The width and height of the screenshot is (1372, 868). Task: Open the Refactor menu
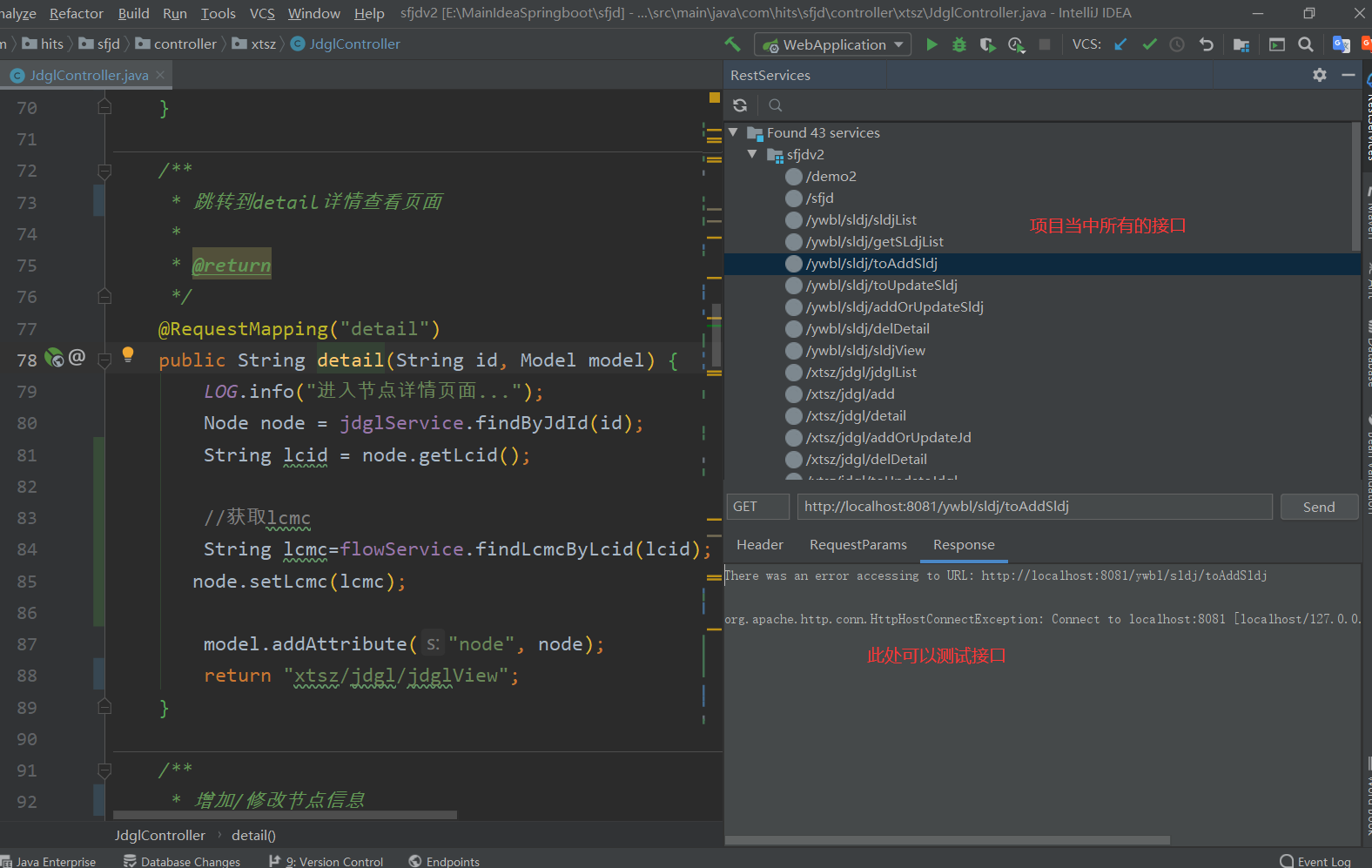point(77,13)
